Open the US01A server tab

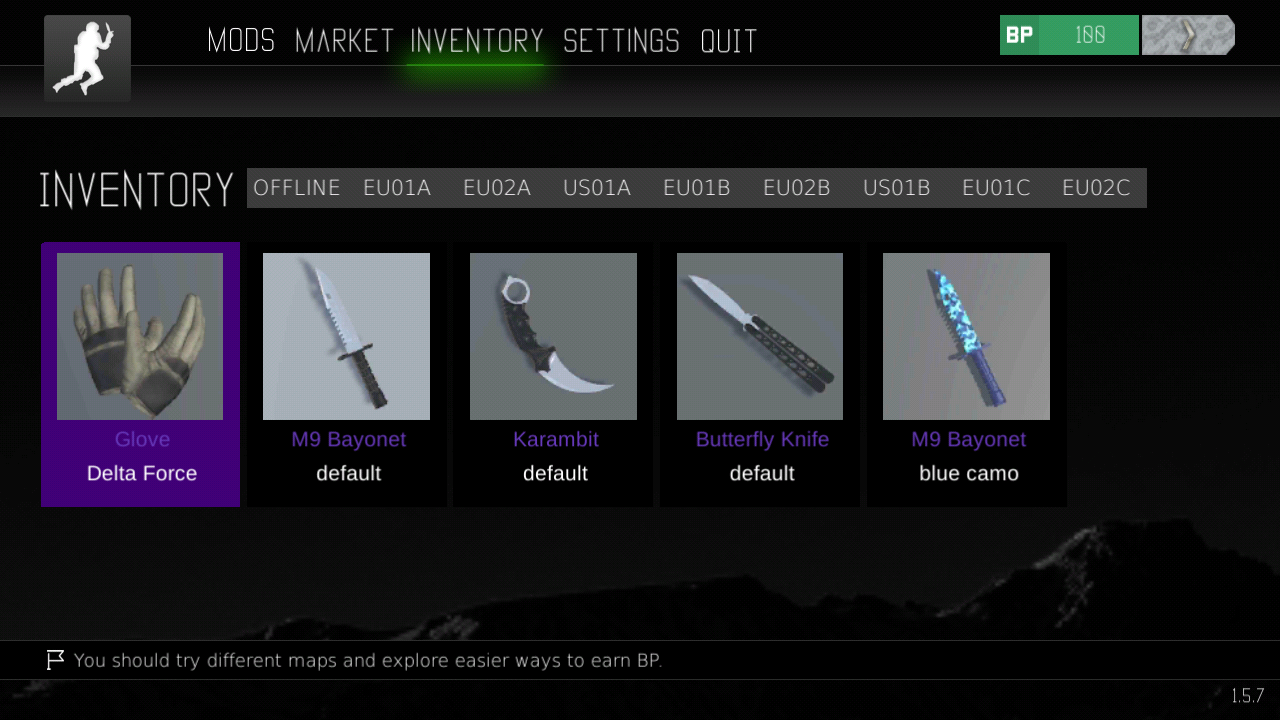point(597,188)
